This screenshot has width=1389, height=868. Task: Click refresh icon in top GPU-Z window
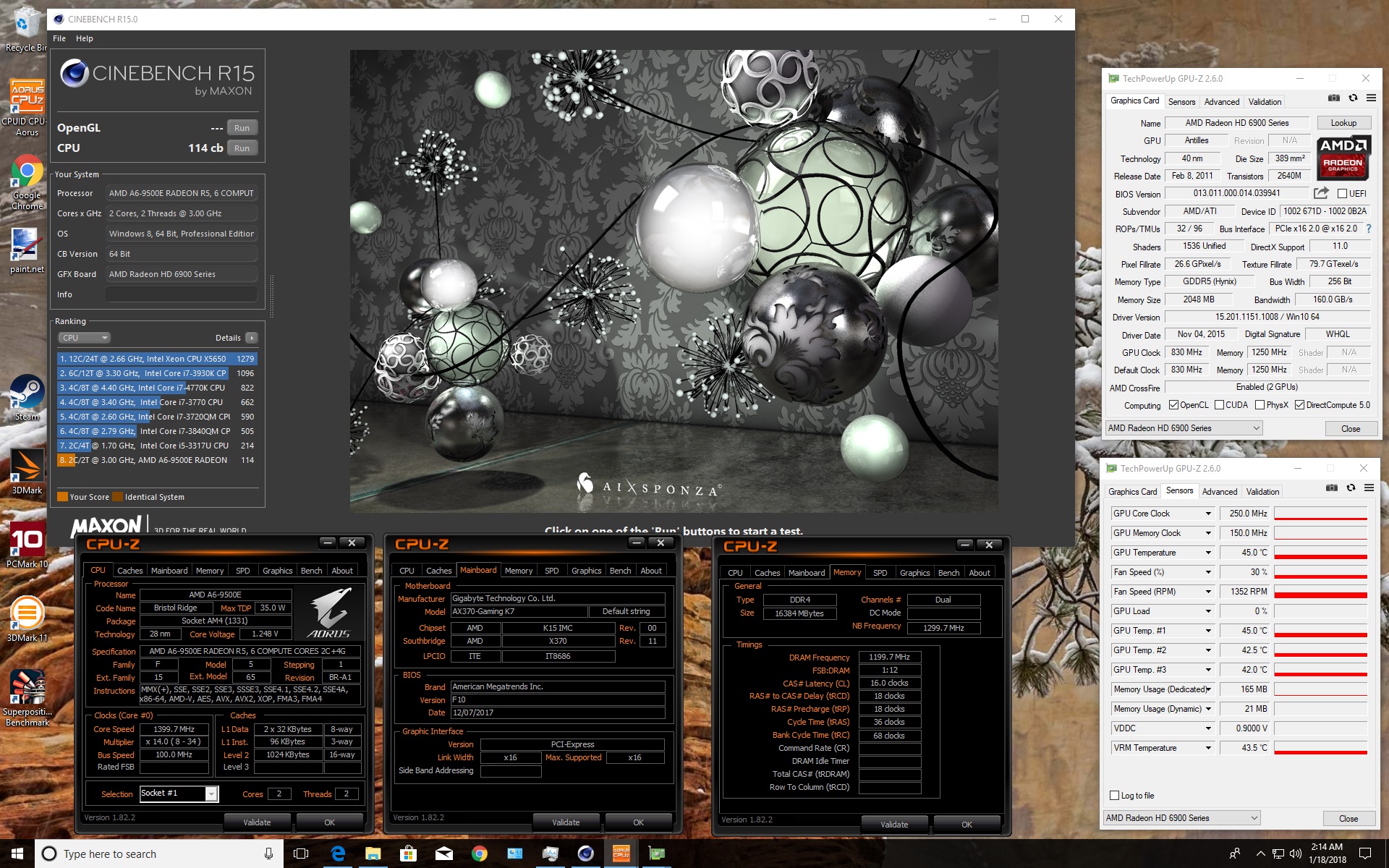(1352, 98)
